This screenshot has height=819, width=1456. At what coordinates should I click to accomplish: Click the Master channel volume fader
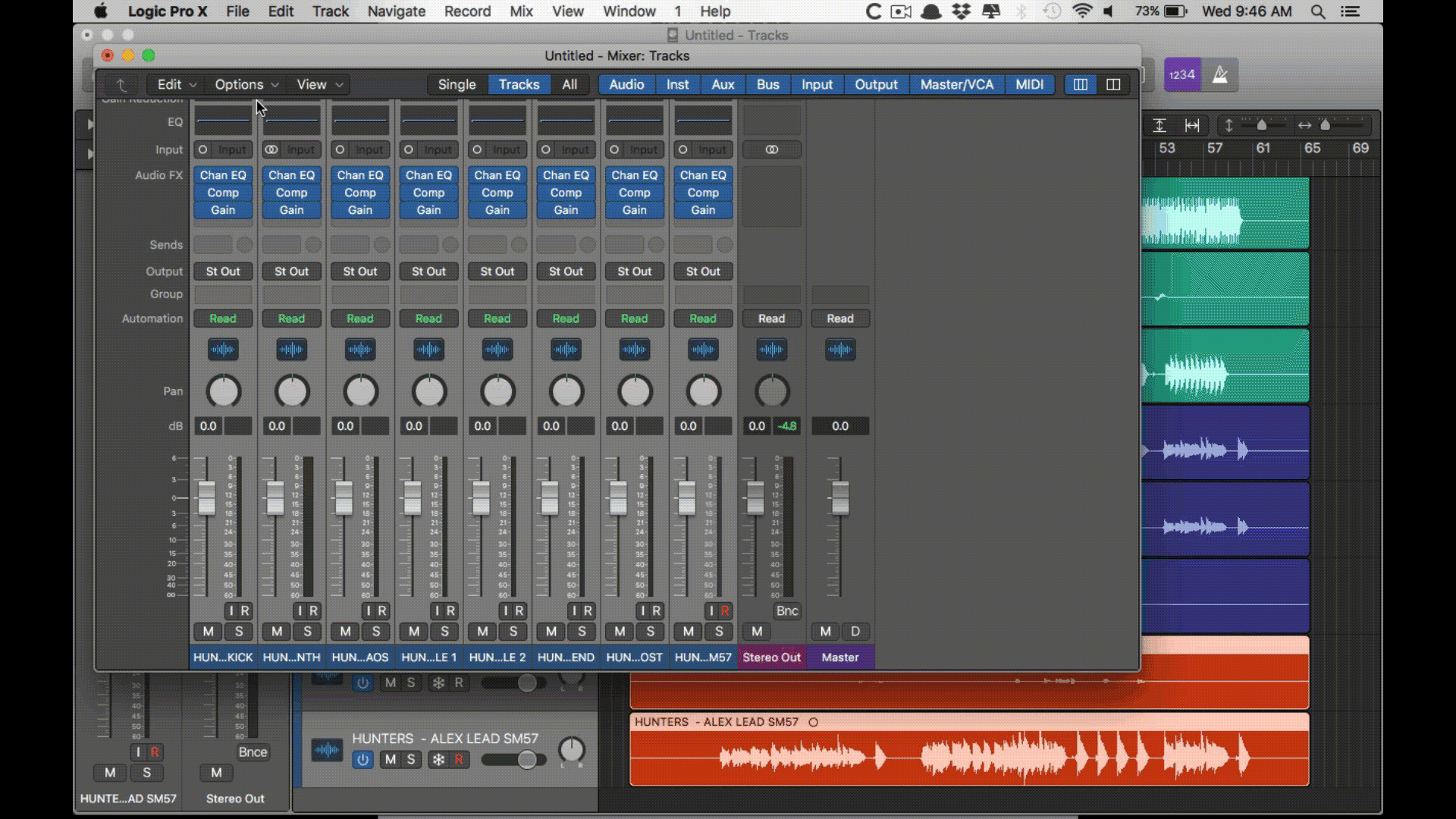click(x=839, y=497)
